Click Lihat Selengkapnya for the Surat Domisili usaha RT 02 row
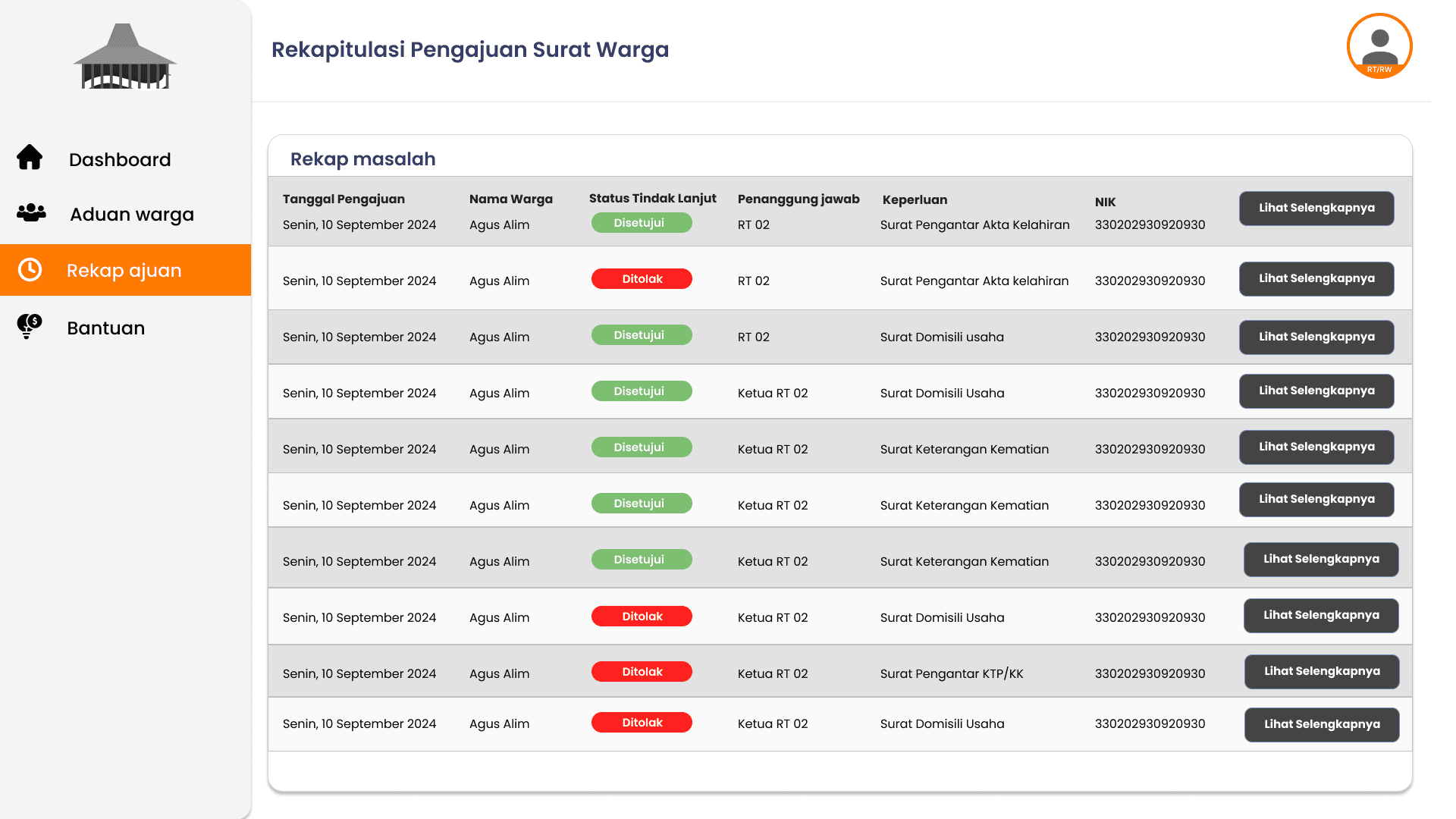 click(1316, 337)
